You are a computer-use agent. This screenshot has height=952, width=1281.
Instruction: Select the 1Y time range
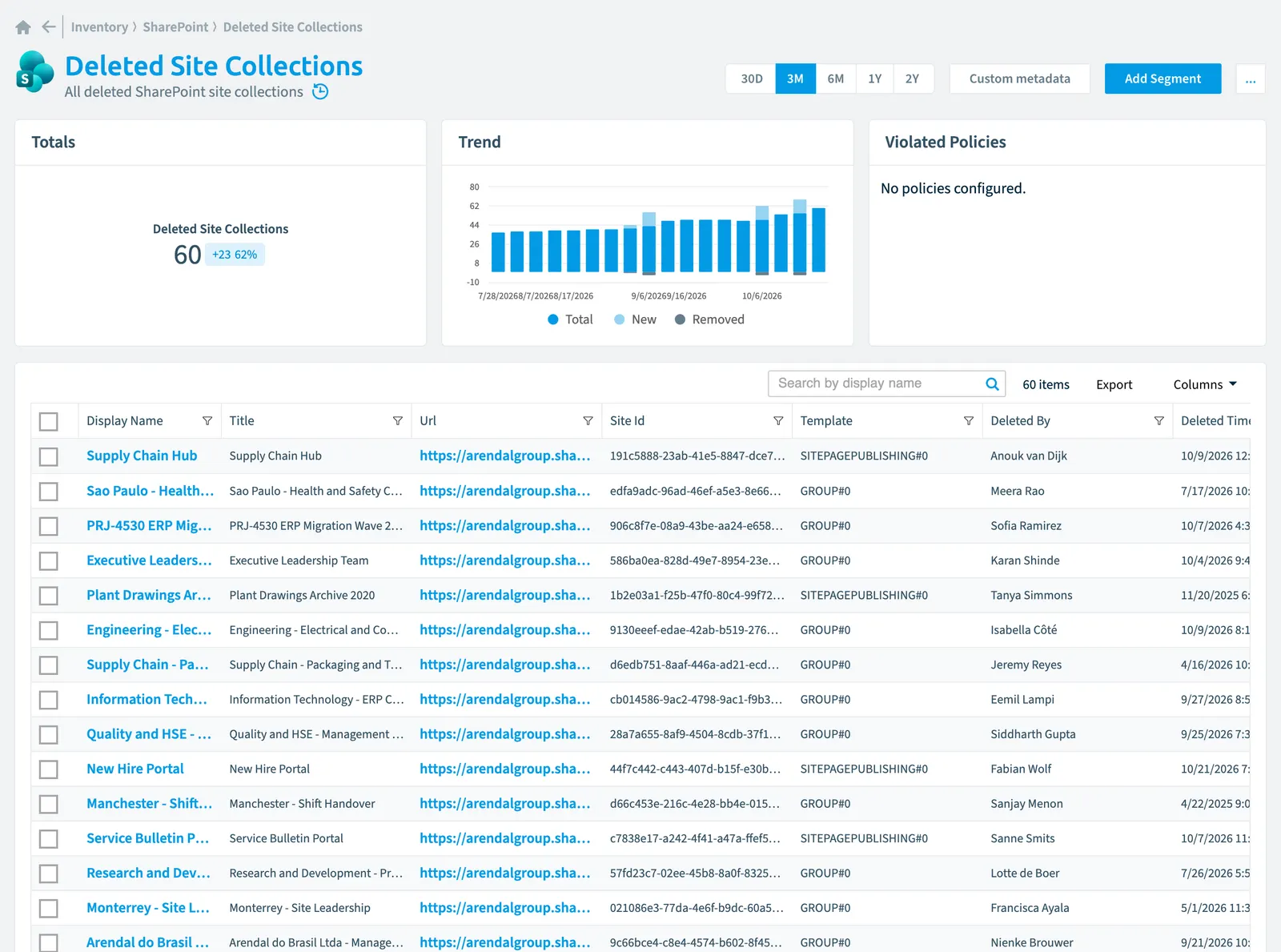pos(875,79)
